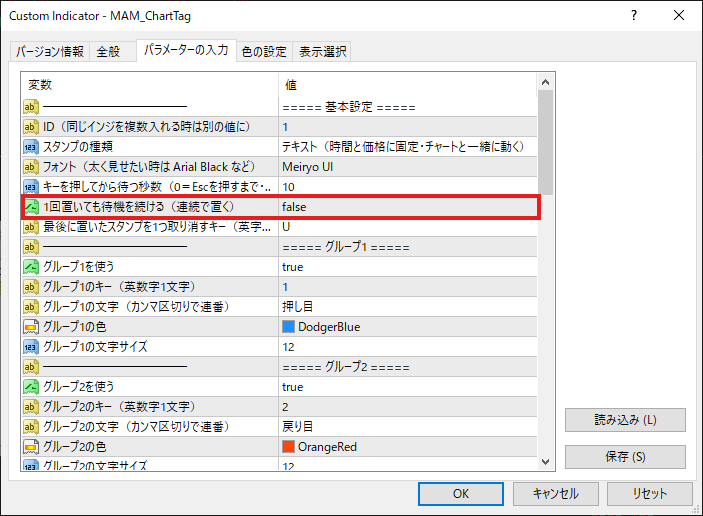Click the string icon beside グループ1のキー
The width and height of the screenshot is (703, 516).
[x=30, y=287]
